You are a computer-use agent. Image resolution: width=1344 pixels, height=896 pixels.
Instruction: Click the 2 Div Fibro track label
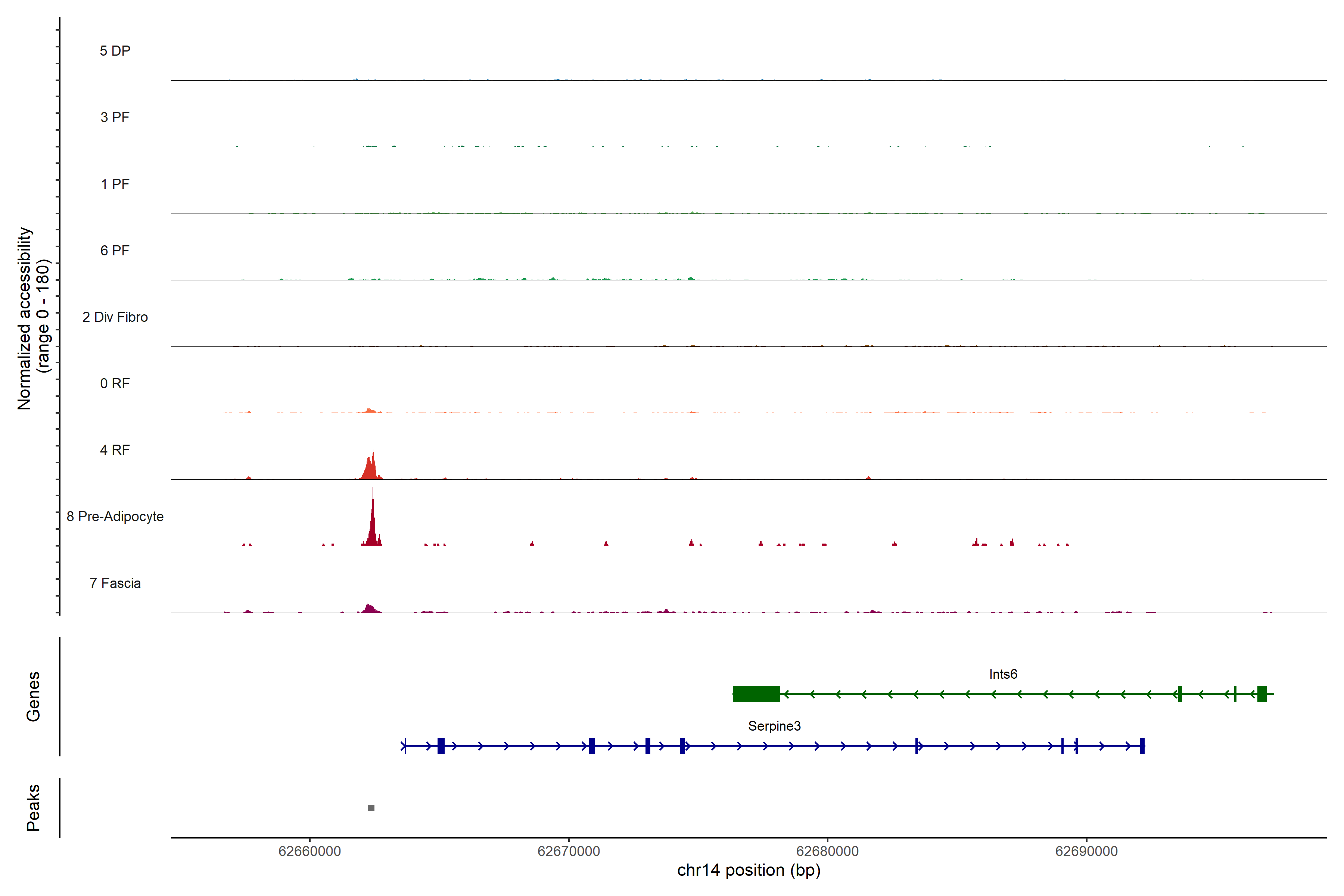click(115, 317)
